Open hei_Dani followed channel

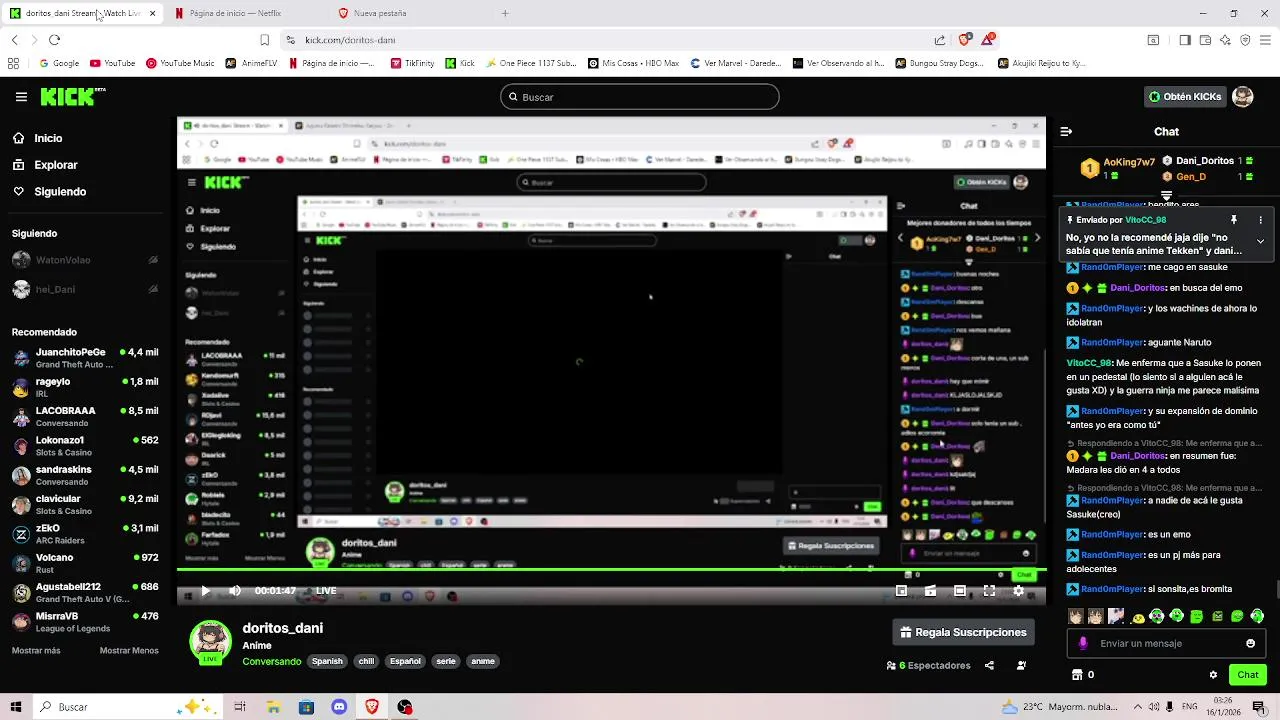[85, 289]
